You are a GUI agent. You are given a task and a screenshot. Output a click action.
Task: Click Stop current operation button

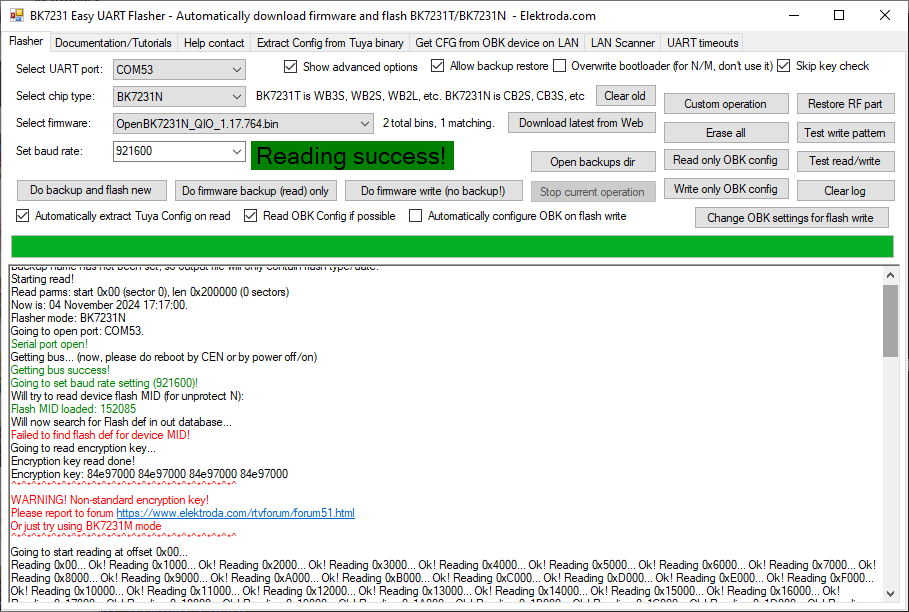(592, 191)
